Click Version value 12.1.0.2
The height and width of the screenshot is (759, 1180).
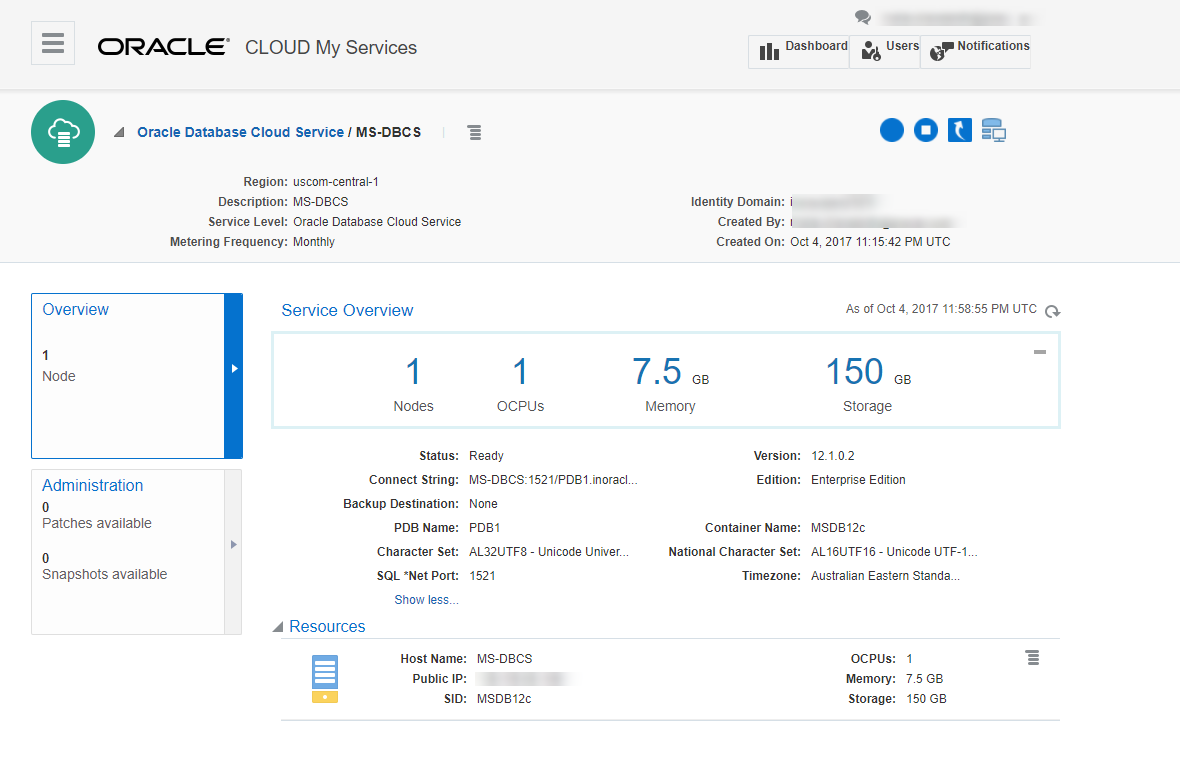(832, 456)
